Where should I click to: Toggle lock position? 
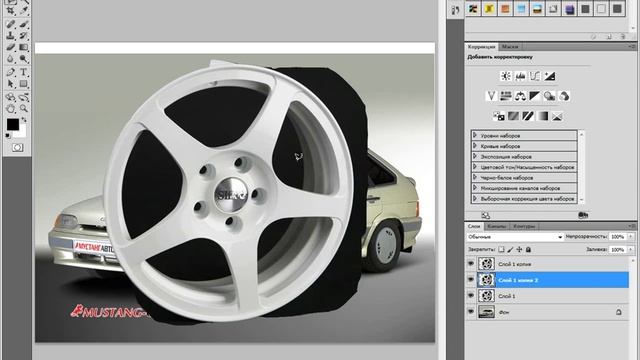click(519, 249)
